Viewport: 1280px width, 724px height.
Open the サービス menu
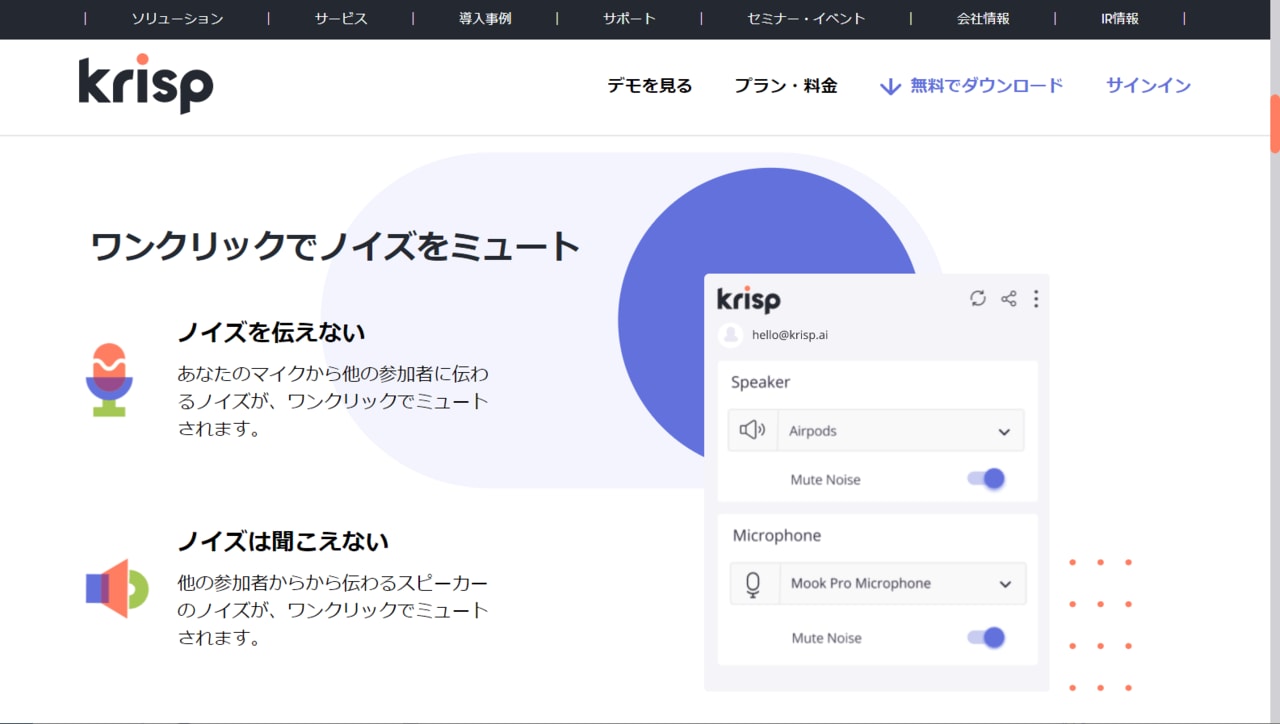[x=341, y=18]
